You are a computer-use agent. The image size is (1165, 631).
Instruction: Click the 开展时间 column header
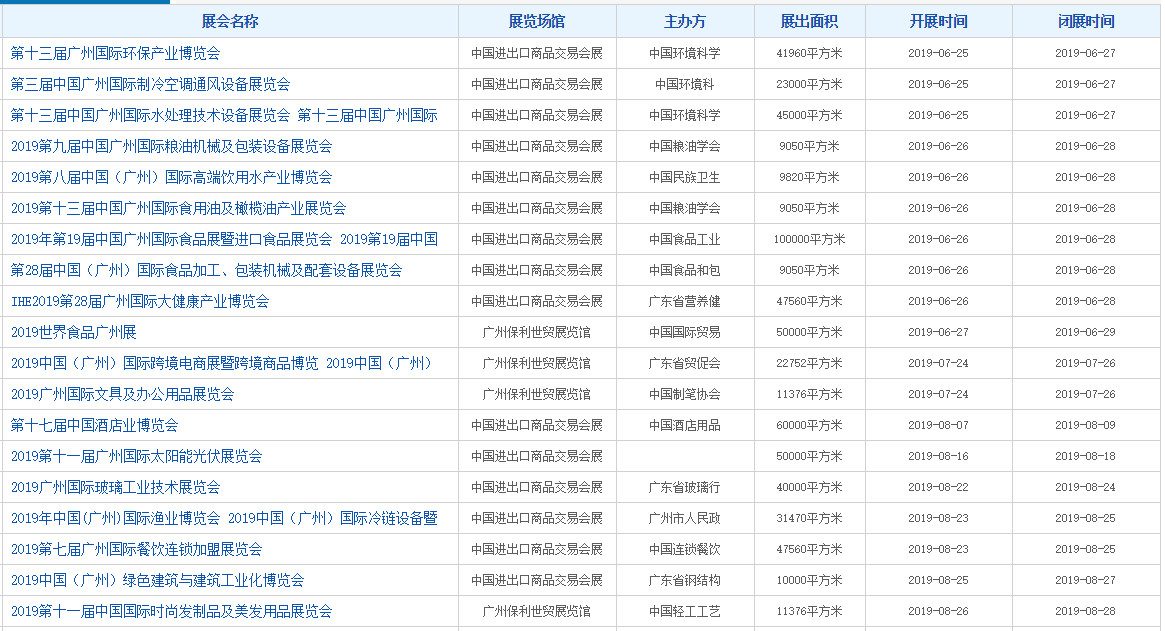[938, 22]
